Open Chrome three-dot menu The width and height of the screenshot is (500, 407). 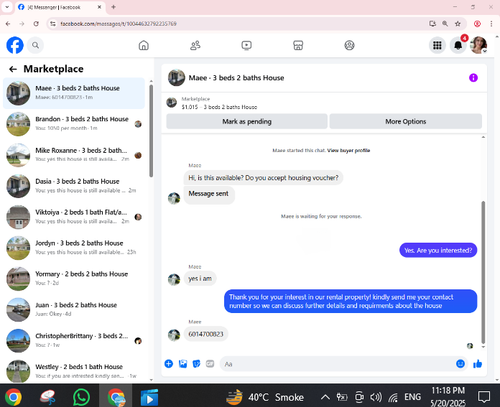[x=491, y=24]
